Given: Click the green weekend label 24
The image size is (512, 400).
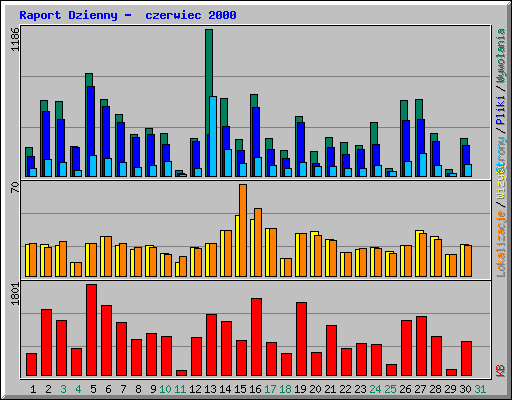Looking at the screenshot, I should (375, 389).
